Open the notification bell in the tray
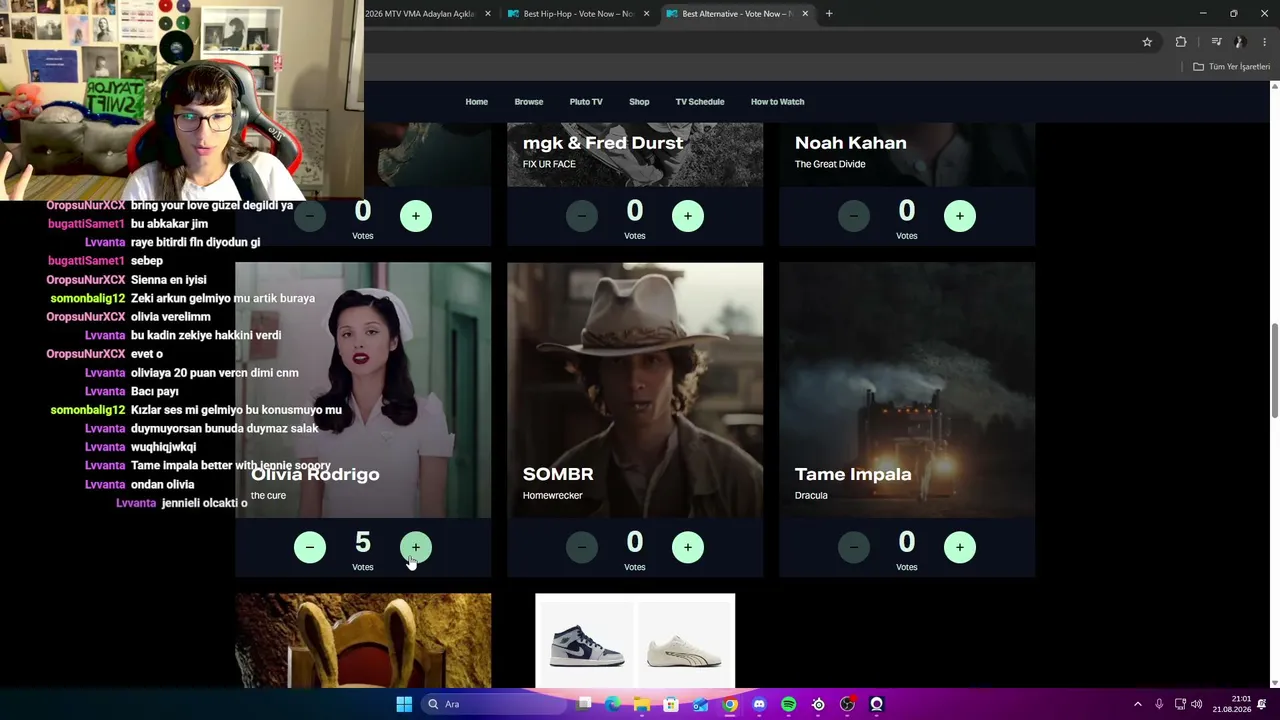 1262,704
